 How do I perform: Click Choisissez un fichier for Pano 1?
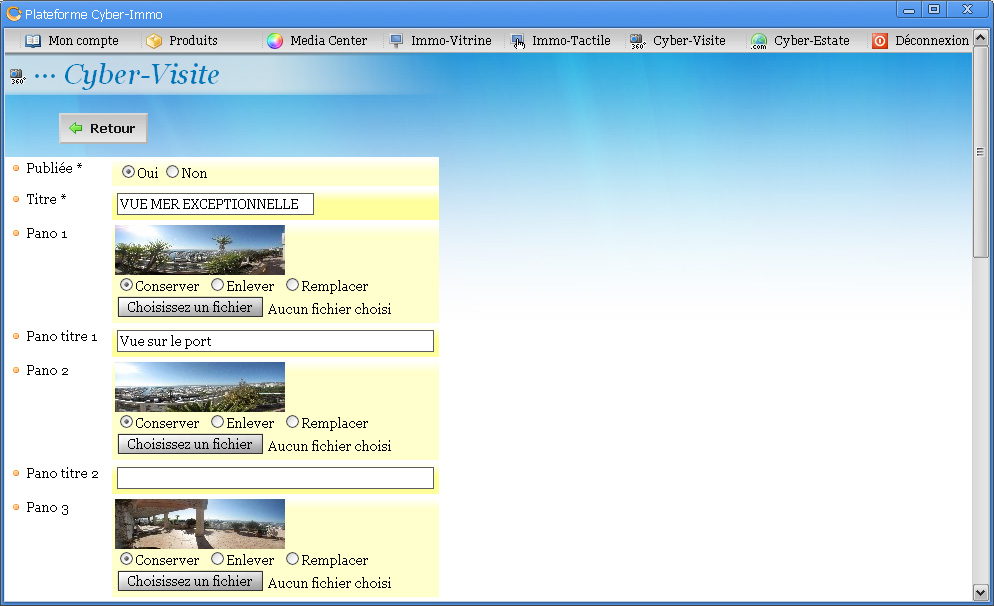pos(190,307)
